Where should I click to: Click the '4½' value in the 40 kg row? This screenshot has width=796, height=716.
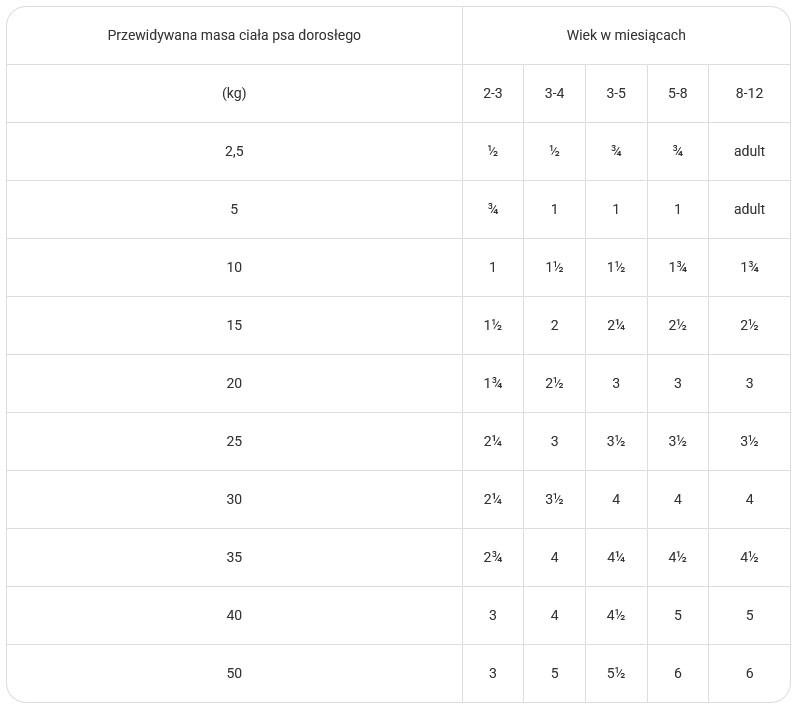coord(616,615)
